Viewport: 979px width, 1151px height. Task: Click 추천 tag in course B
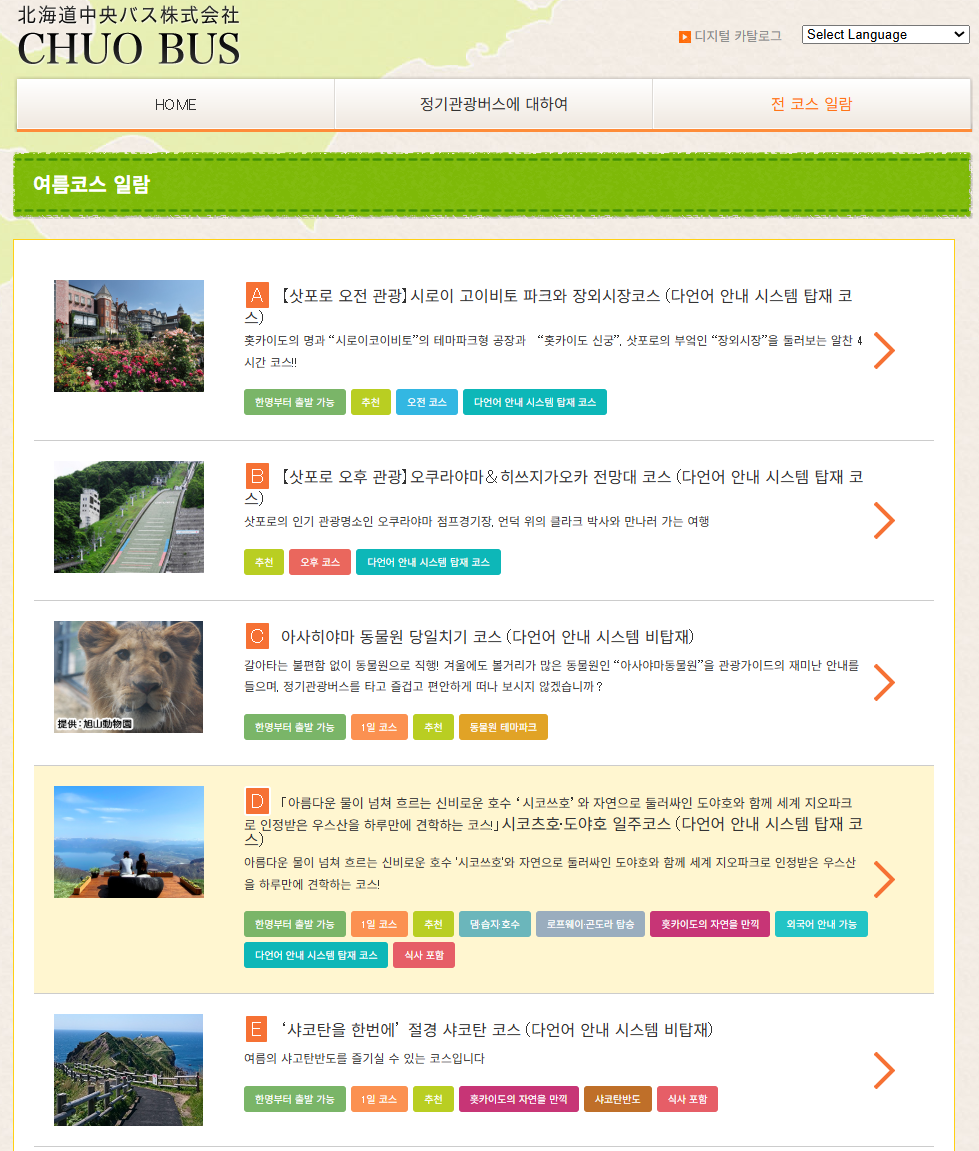(263, 562)
